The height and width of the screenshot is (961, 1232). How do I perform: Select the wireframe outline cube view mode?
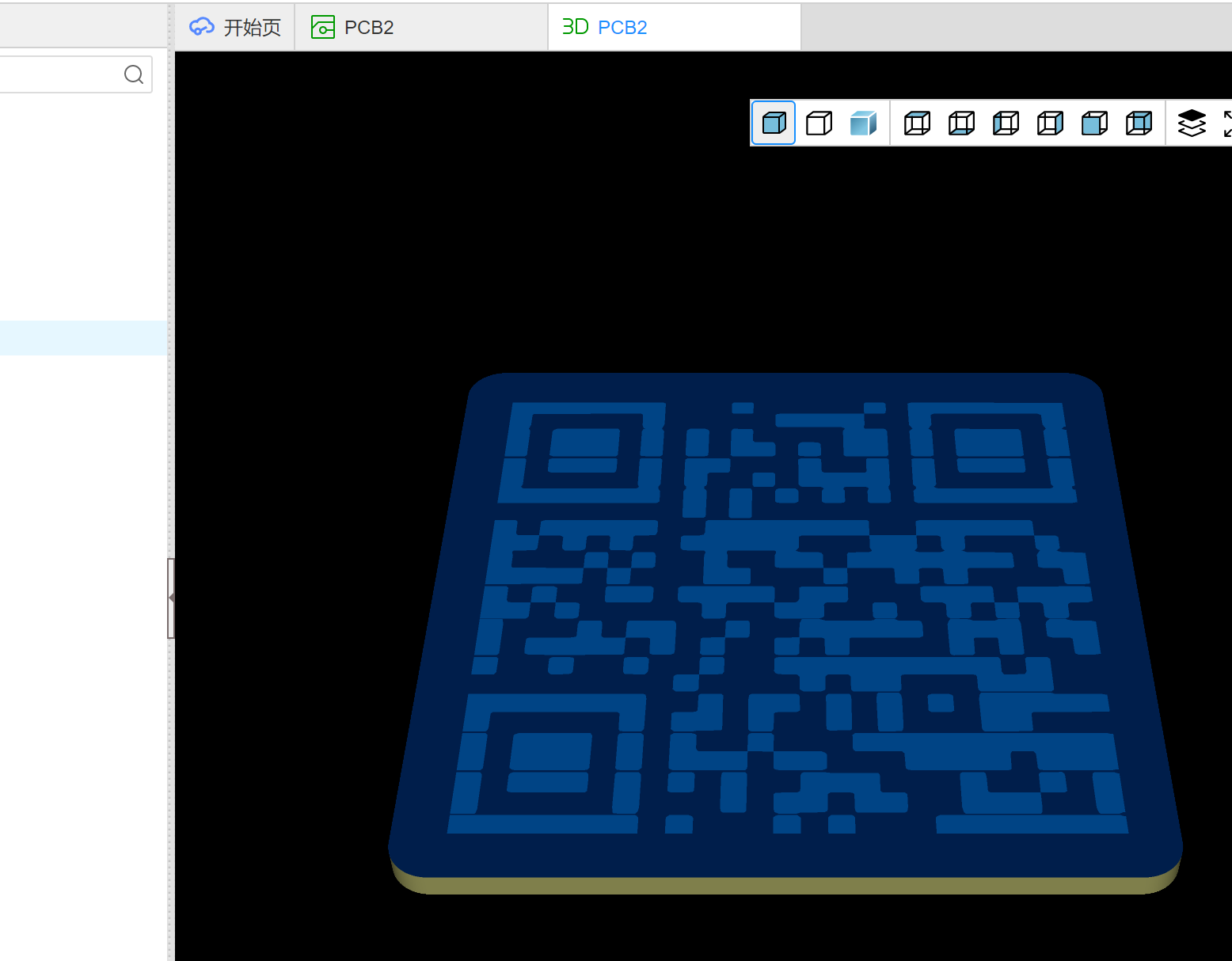coord(819,123)
